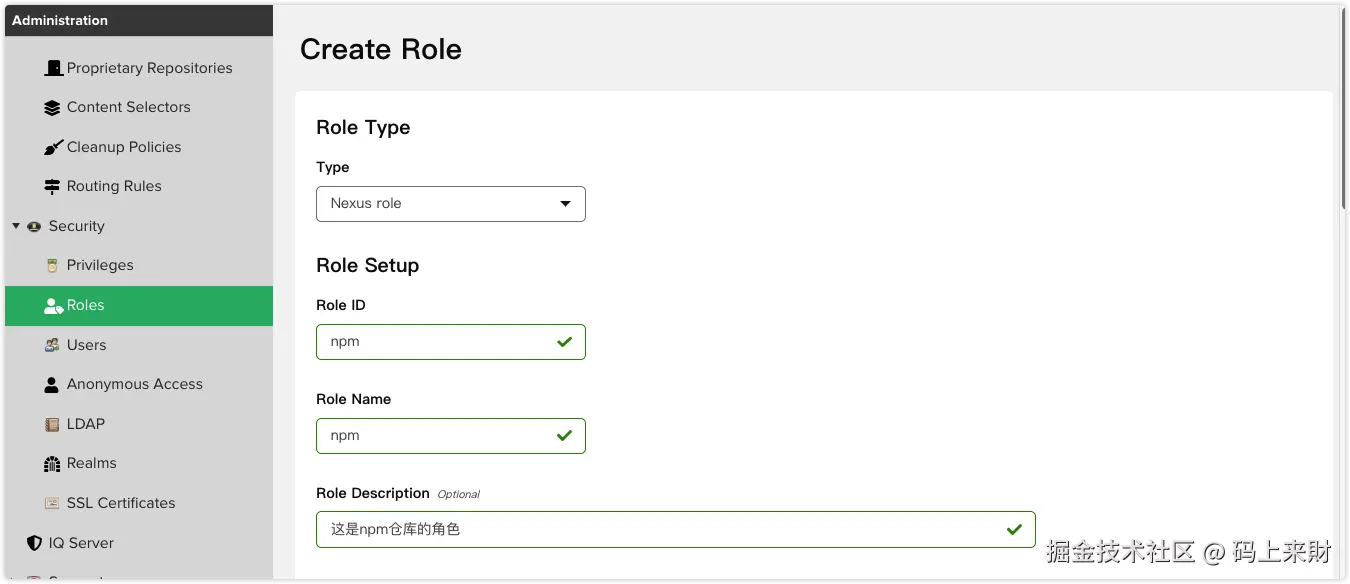Click the SSL Certificates card icon
Viewport: 1350px width, 584px height.
(53, 503)
